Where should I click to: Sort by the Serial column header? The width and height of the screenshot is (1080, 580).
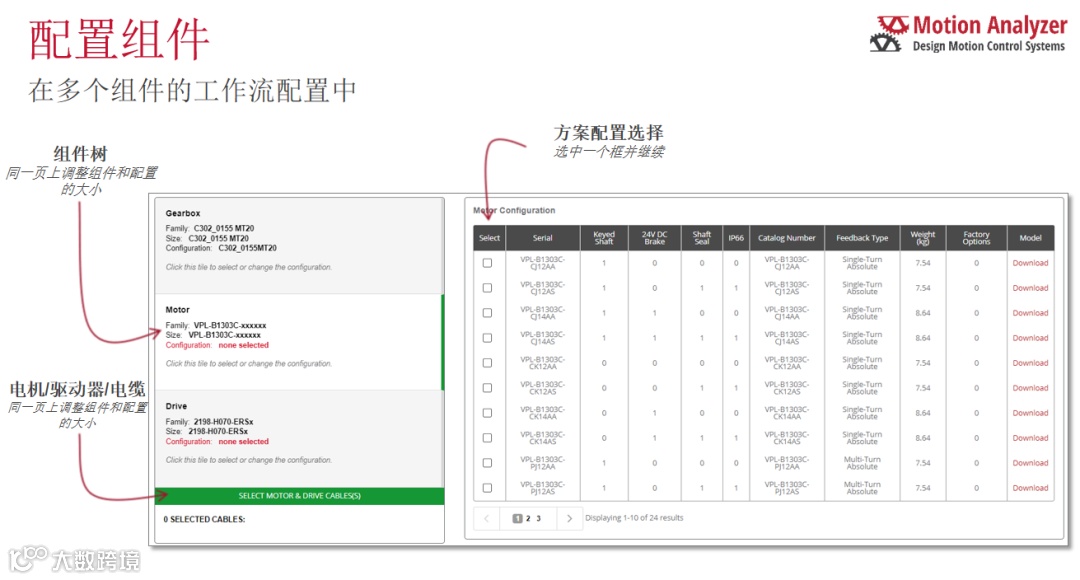click(542, 238)
